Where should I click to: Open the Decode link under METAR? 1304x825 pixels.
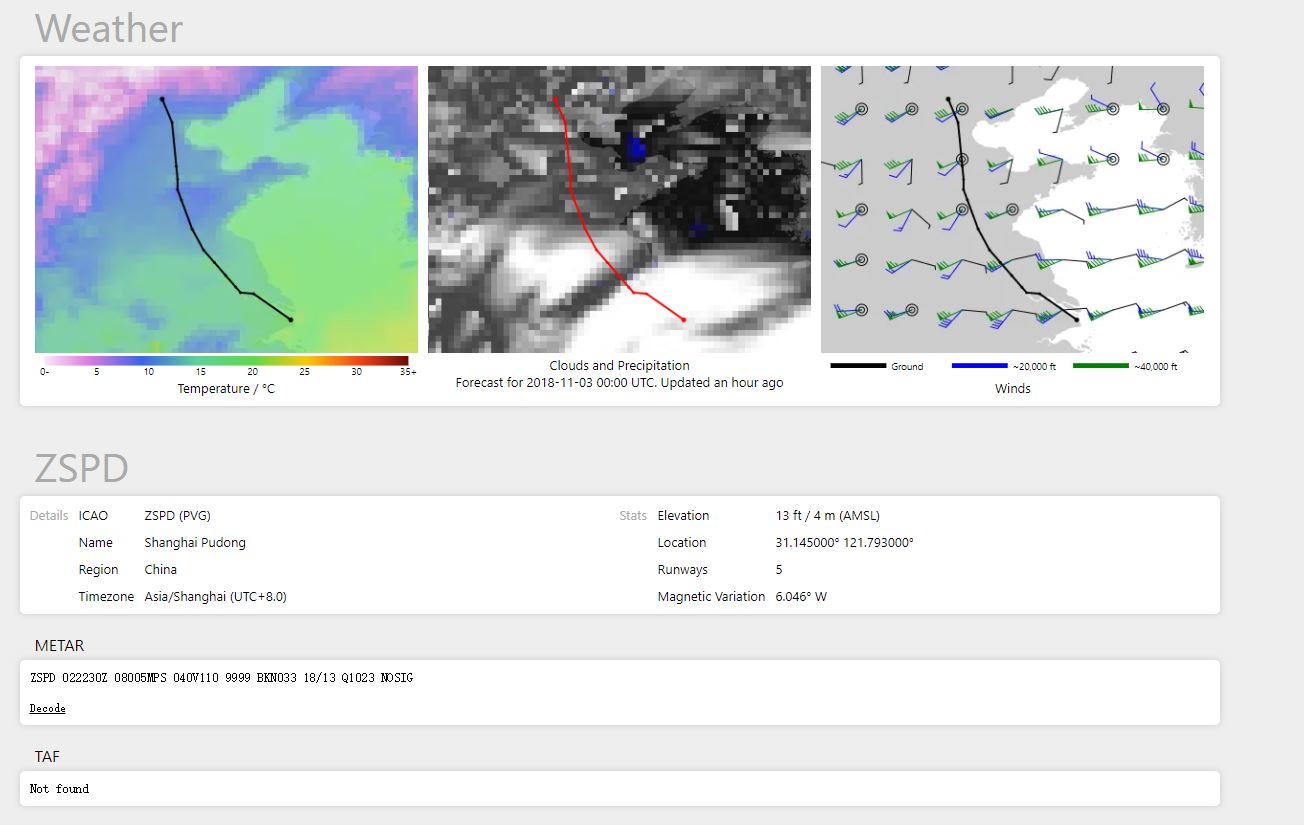(x=47, y=708)
